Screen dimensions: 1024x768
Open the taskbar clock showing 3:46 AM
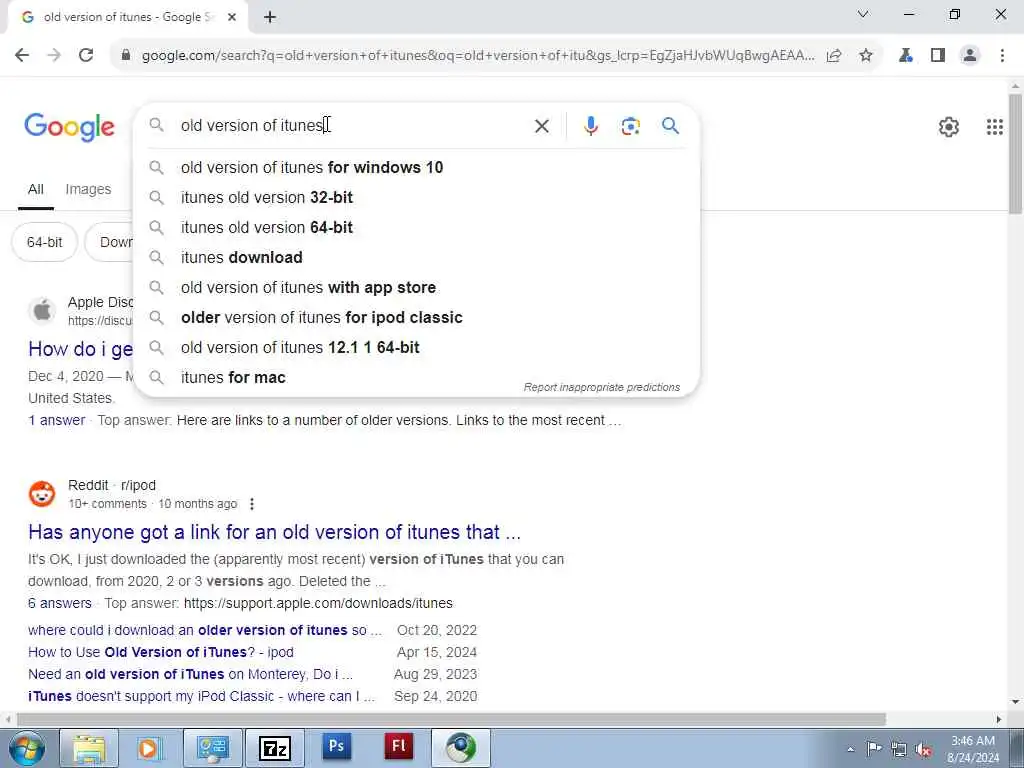(x=973, y=749)
